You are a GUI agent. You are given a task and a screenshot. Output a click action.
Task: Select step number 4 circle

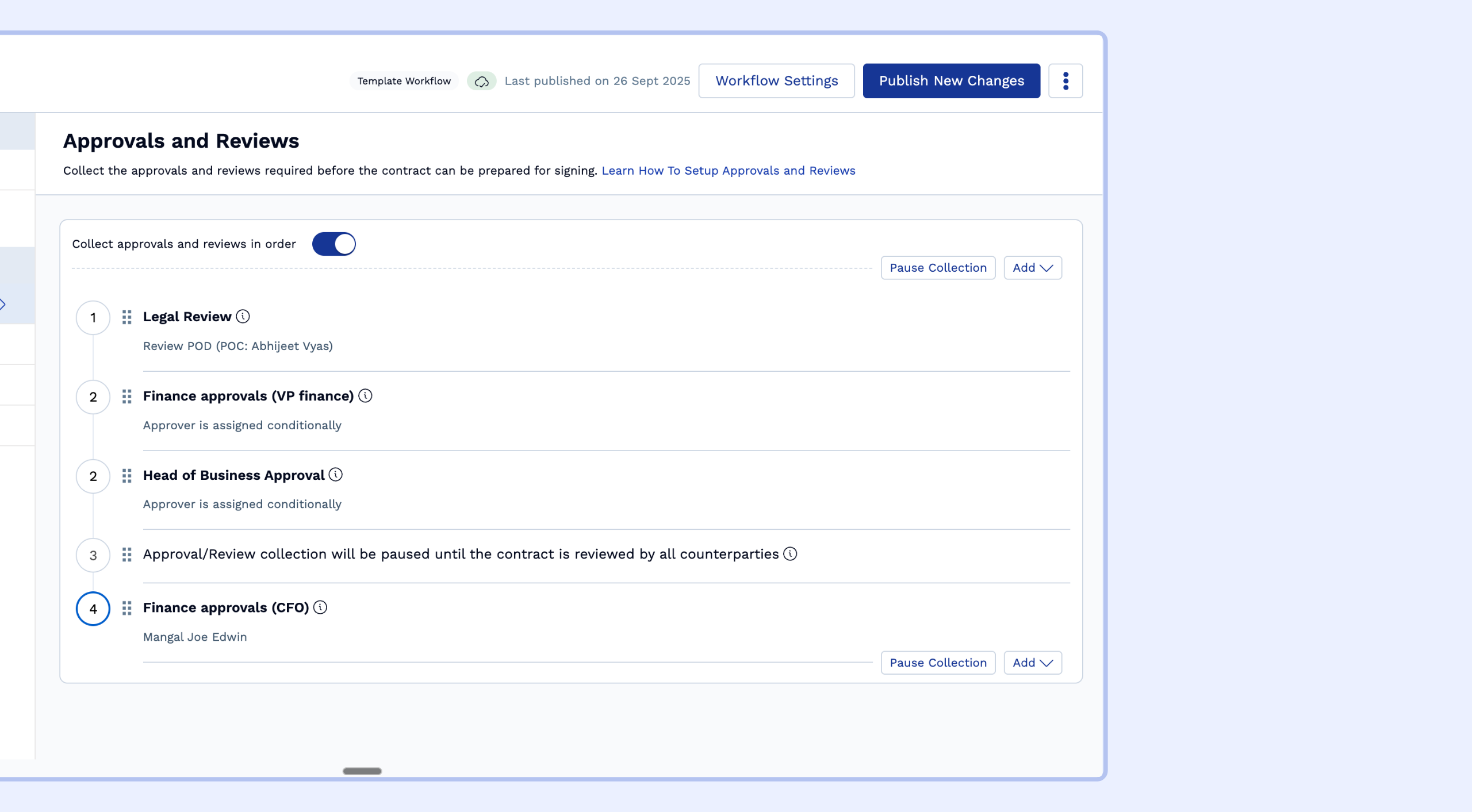tap(93, 609)
